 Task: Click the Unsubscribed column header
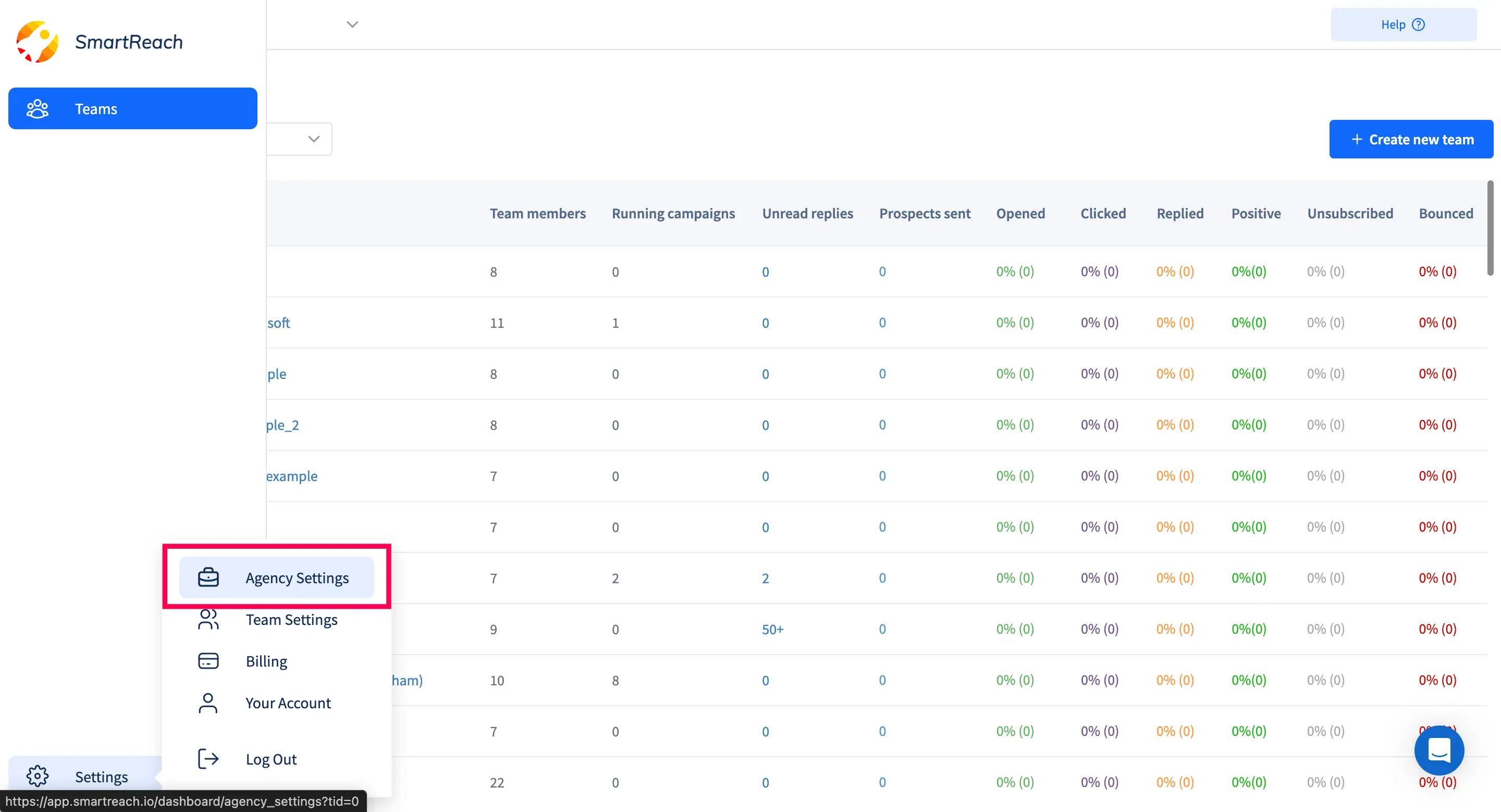click(1350, 213)
